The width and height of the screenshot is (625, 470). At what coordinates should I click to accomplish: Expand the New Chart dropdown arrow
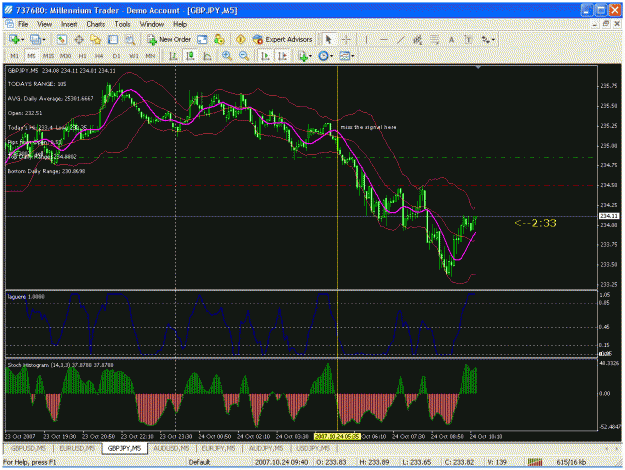(x=23, y=39)
